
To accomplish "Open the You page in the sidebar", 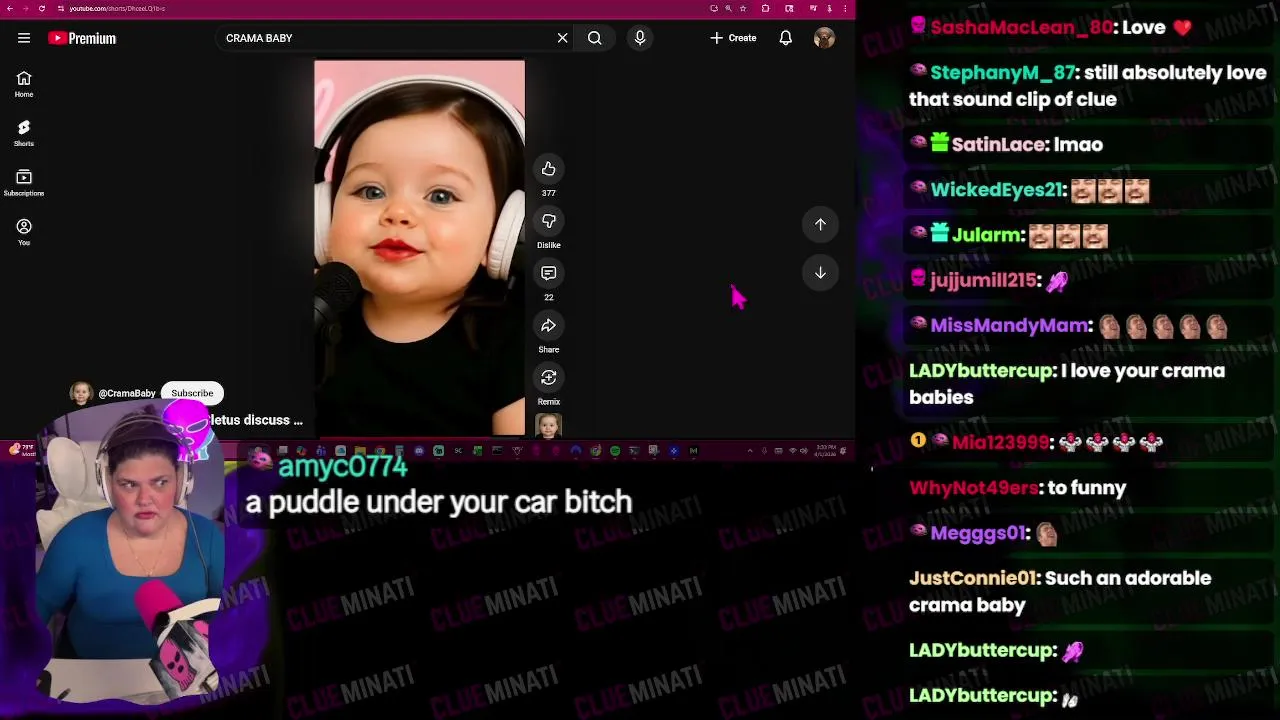I will point(24,232).
